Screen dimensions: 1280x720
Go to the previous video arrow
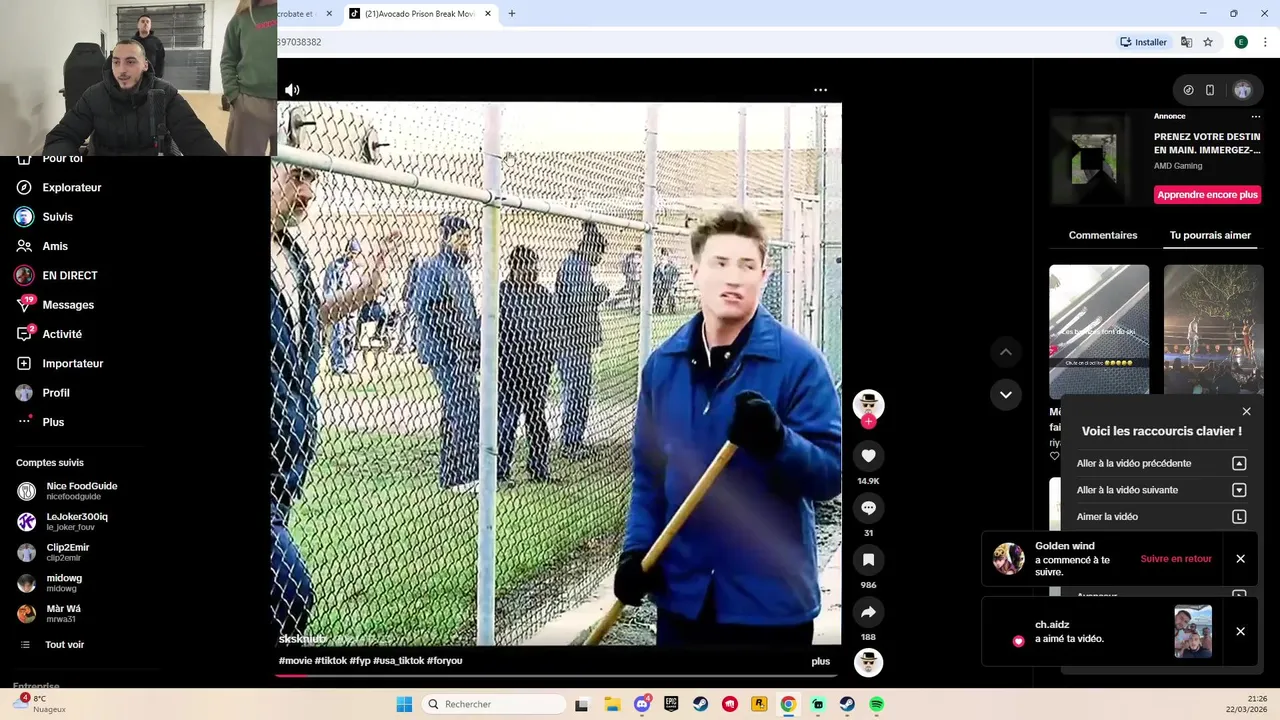coord(1006,352)
